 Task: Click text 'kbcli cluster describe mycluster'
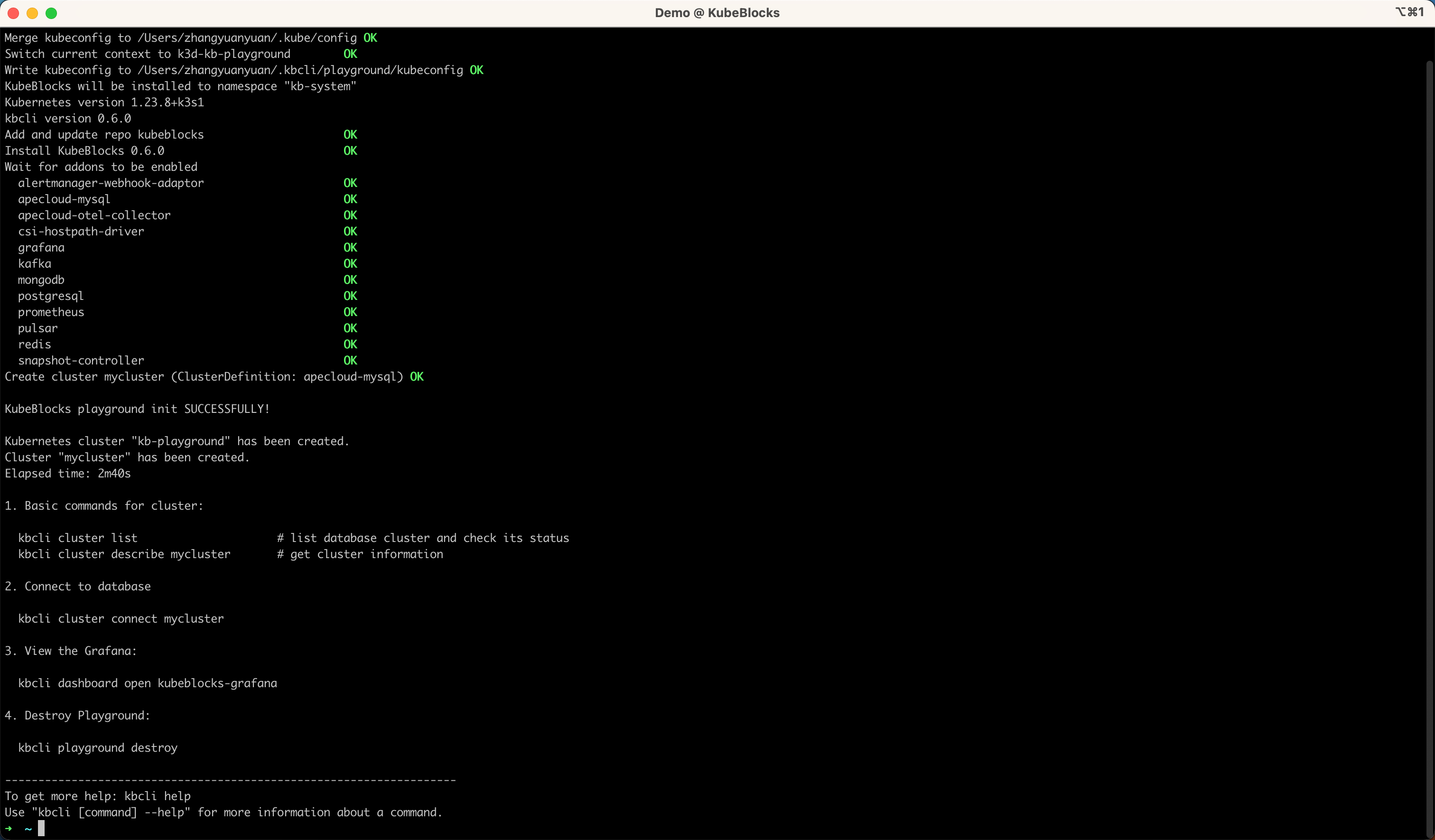pyautogui.click(x=124, y=554)
